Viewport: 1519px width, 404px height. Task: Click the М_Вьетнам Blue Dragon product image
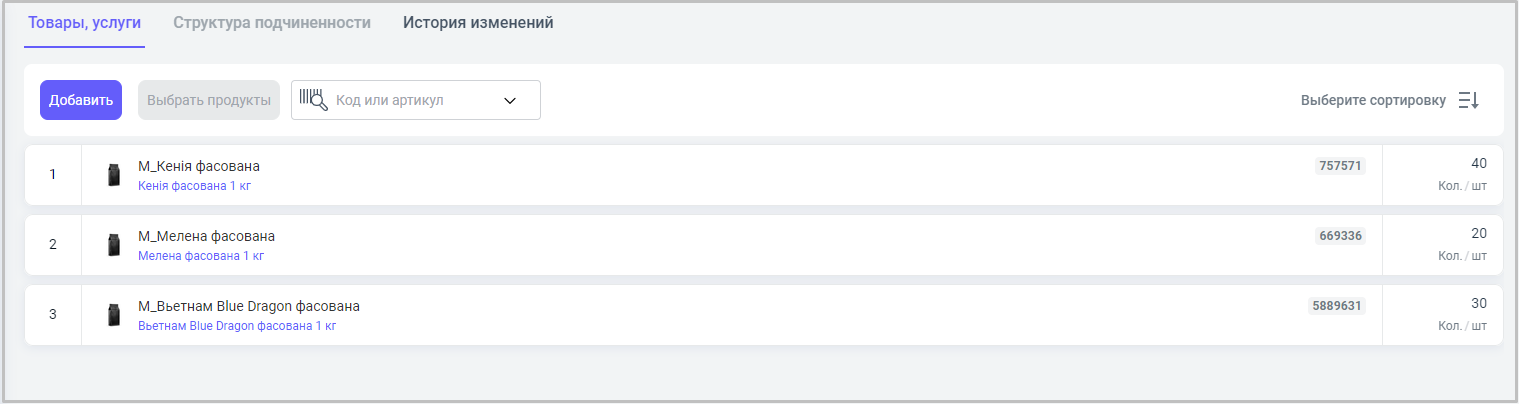click(114, 315)
